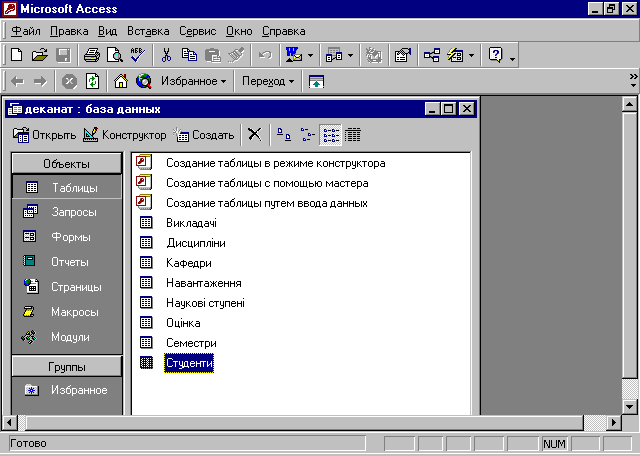Click the Конструктор button
This screenshot has height=456, width=640.
coord(124,135)
